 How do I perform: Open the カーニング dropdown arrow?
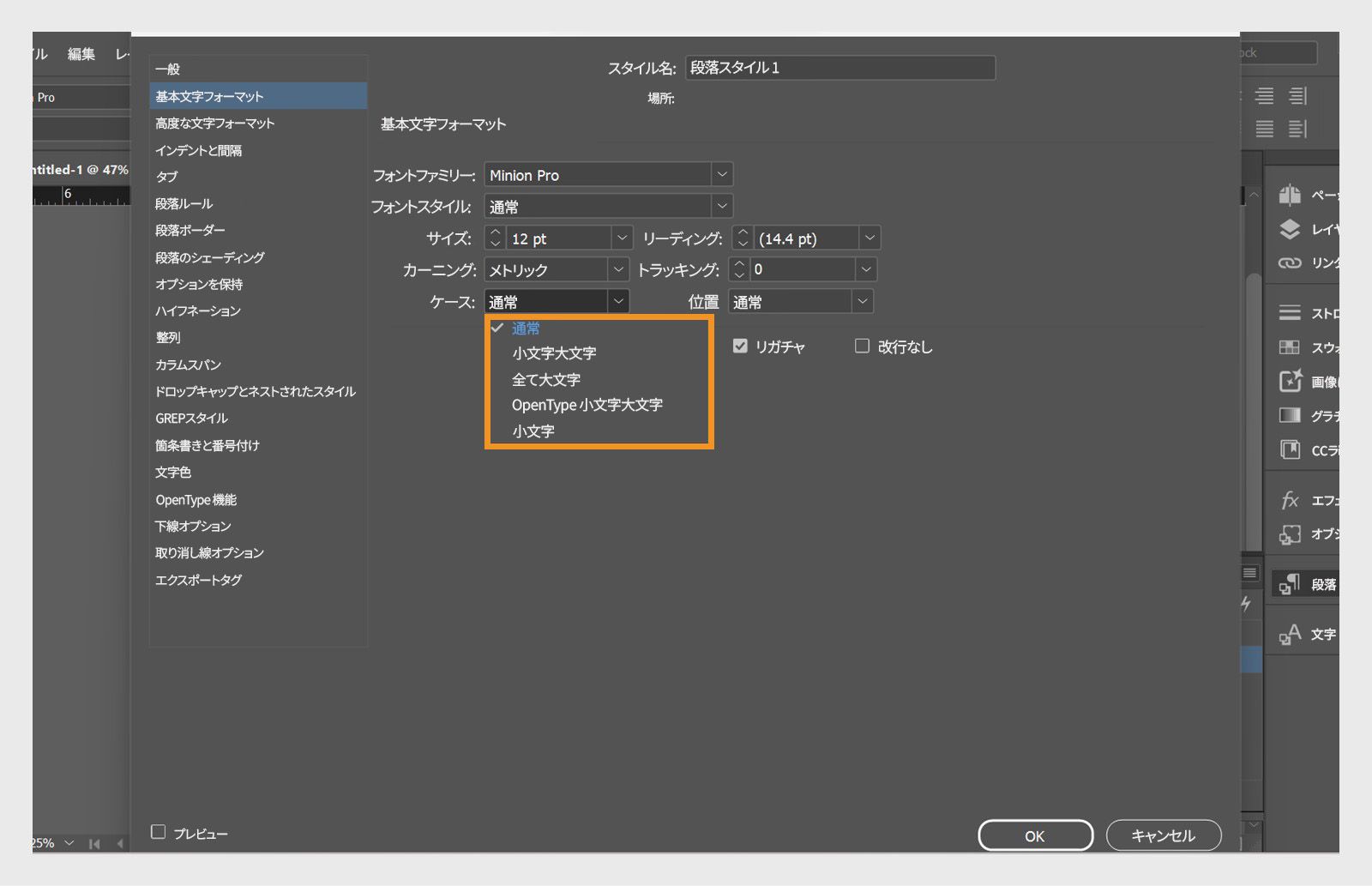[618, 269]
